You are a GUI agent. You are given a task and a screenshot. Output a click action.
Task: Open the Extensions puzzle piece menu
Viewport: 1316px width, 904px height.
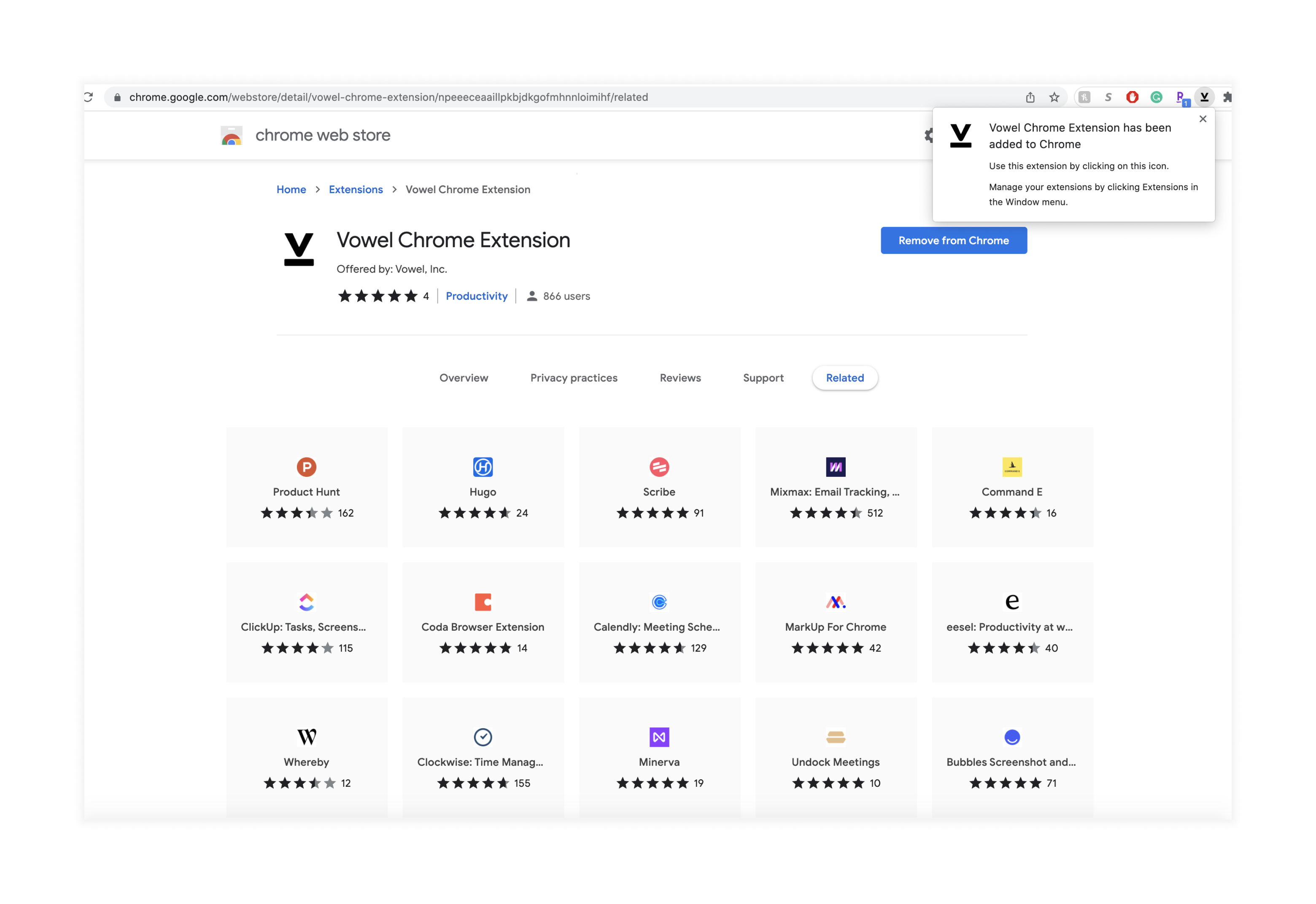1227,97
